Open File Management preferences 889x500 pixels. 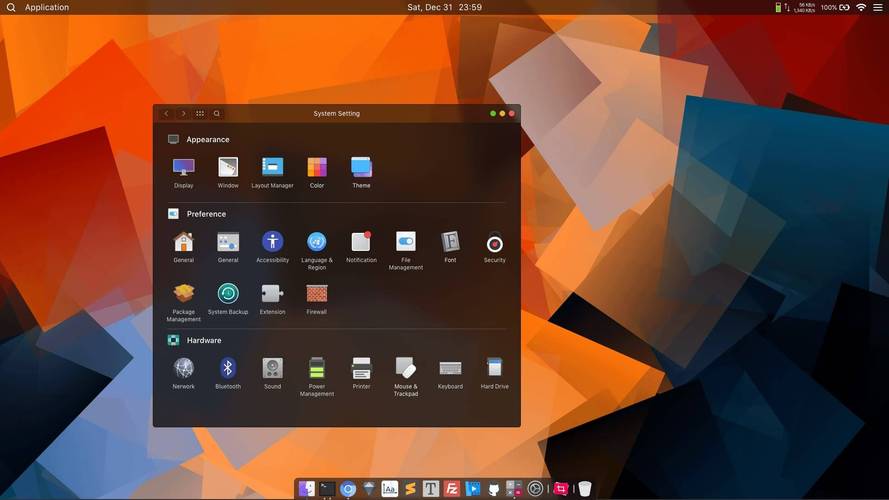405,251
